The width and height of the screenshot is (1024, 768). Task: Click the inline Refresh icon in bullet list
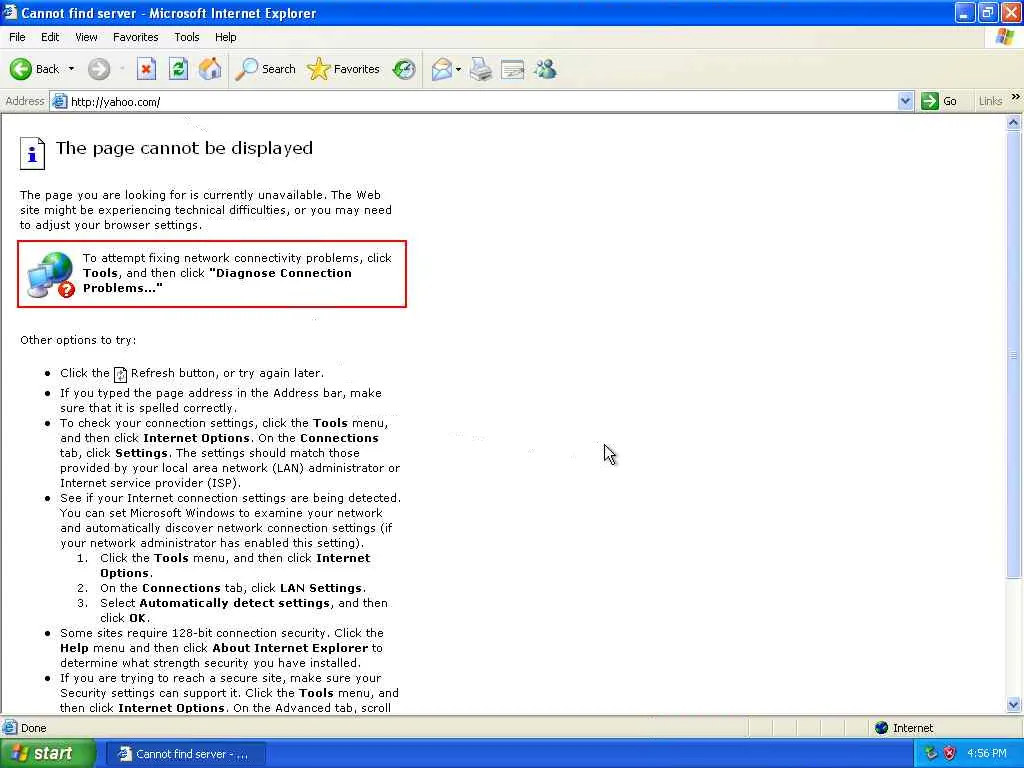click(120, 374)
